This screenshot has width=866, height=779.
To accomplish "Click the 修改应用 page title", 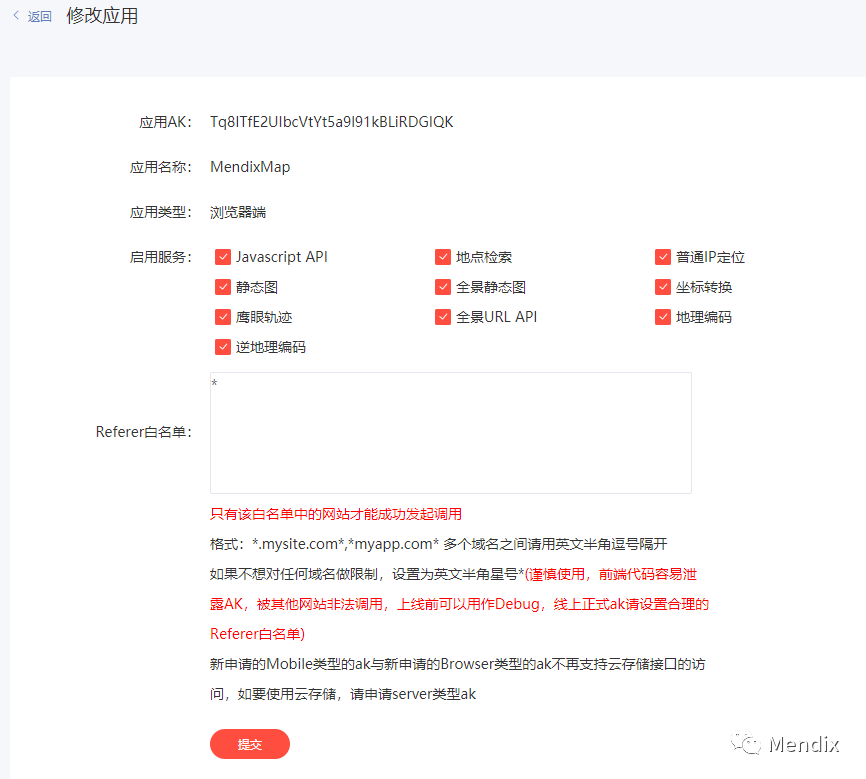I will coord(102,15).
